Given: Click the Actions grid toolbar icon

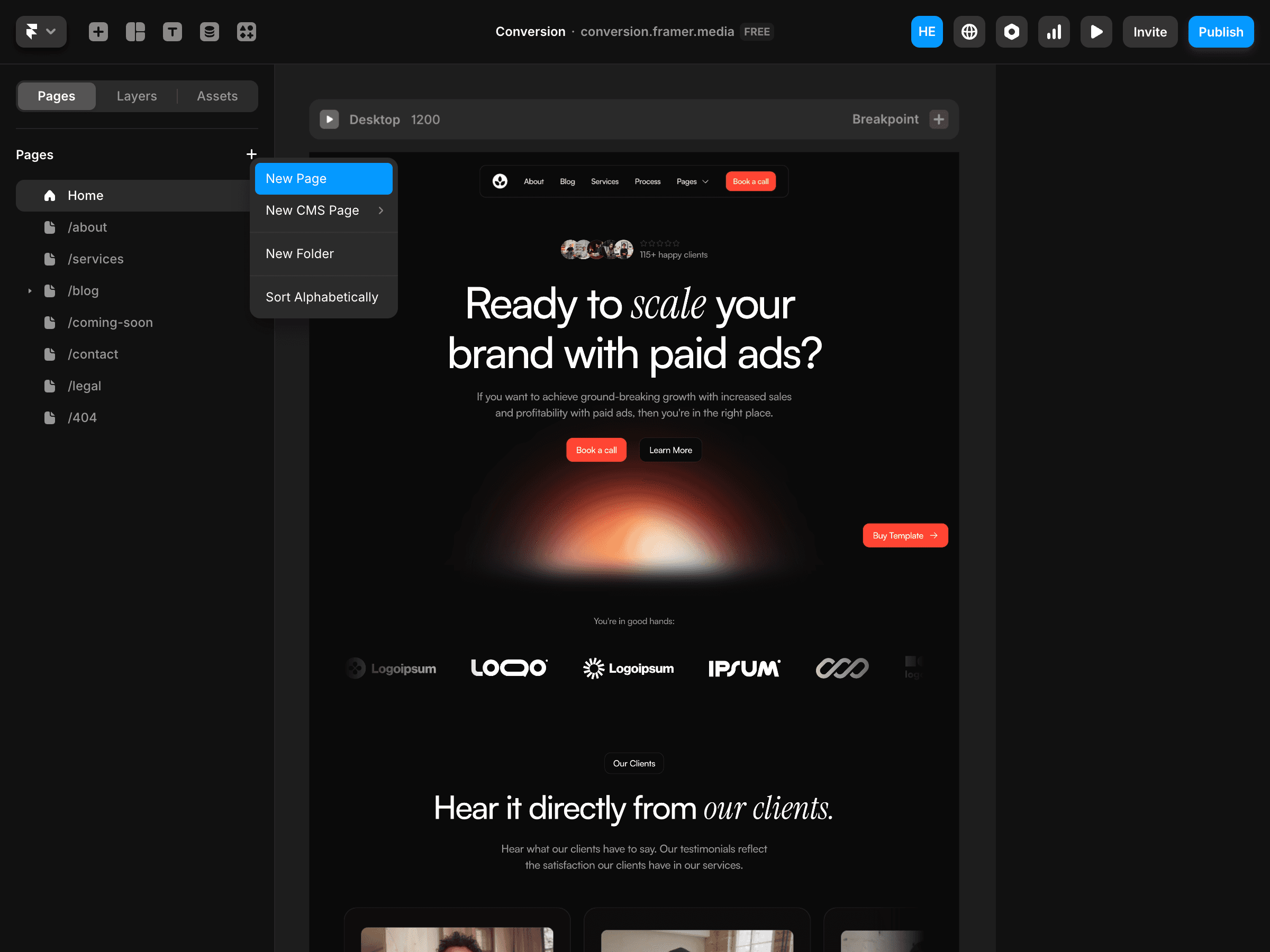Looking at the screenshot, I should pyautogui.click(x=246, y=32).
